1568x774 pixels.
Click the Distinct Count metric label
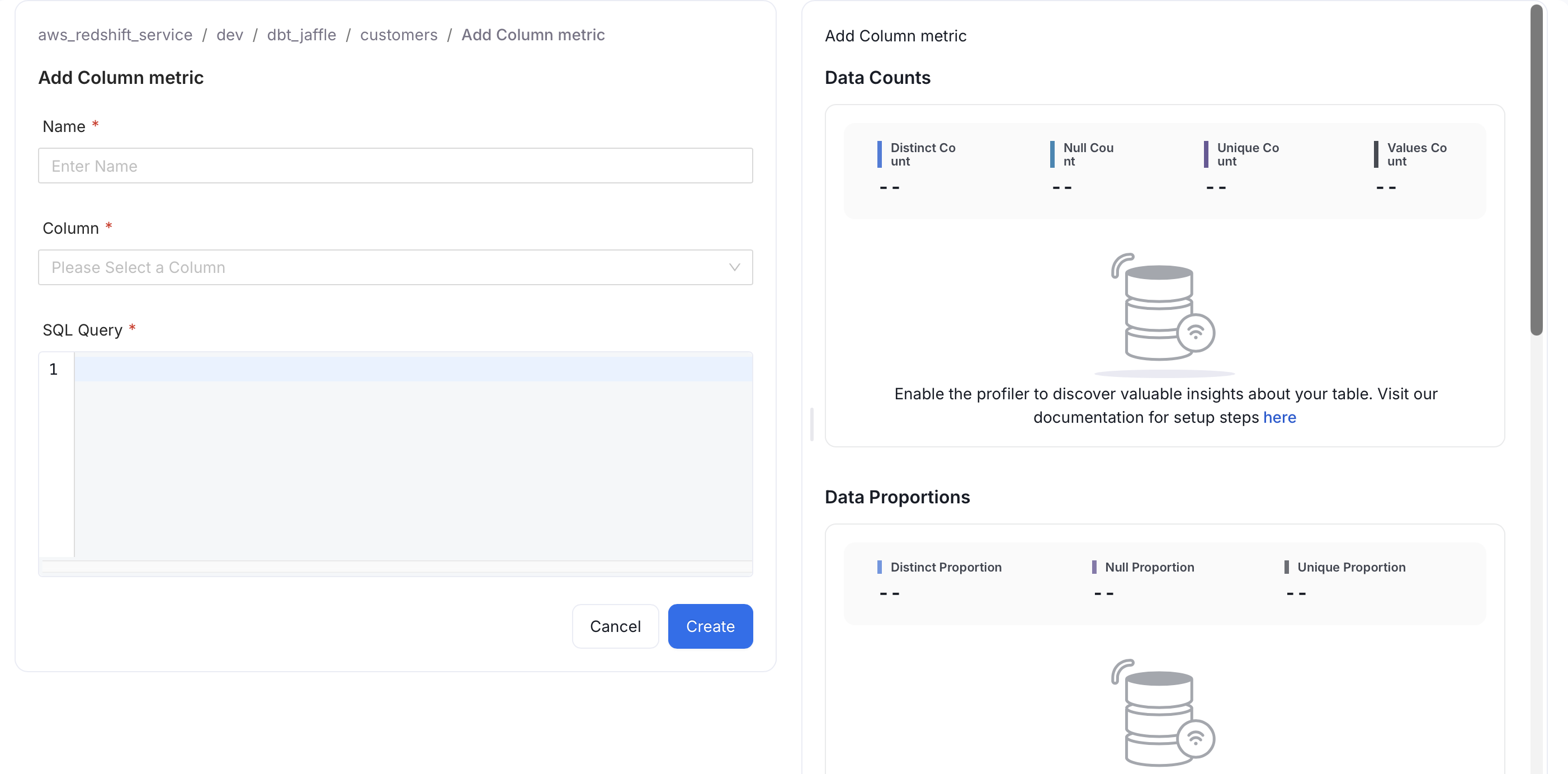point(923,155)
